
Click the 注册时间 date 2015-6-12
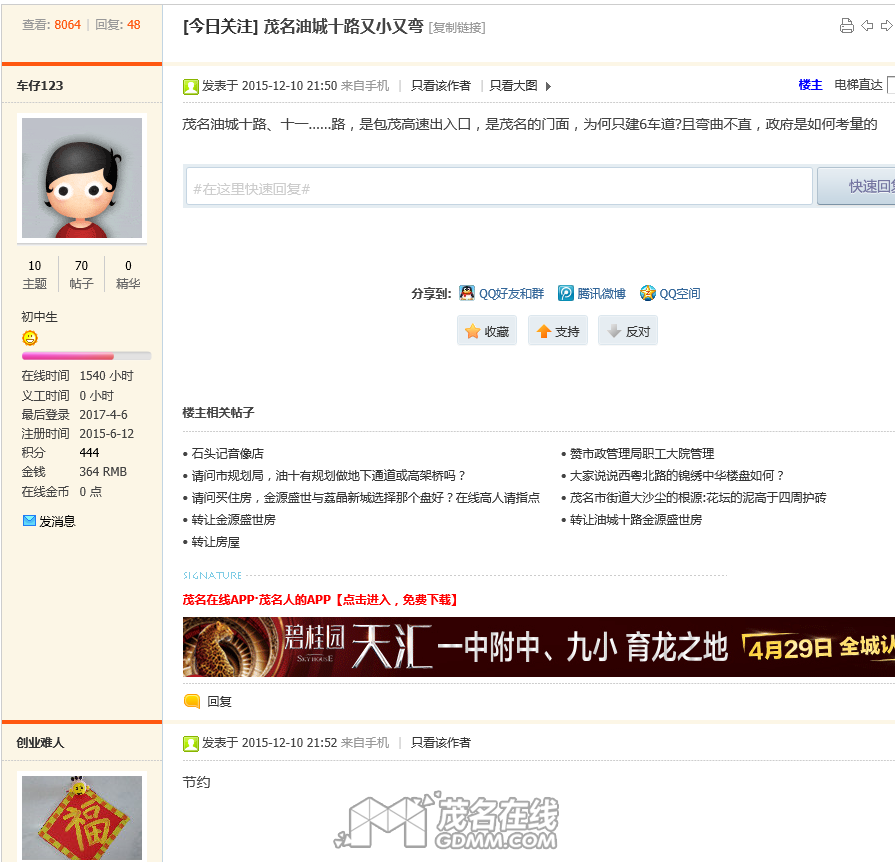(x=107, y=433)
